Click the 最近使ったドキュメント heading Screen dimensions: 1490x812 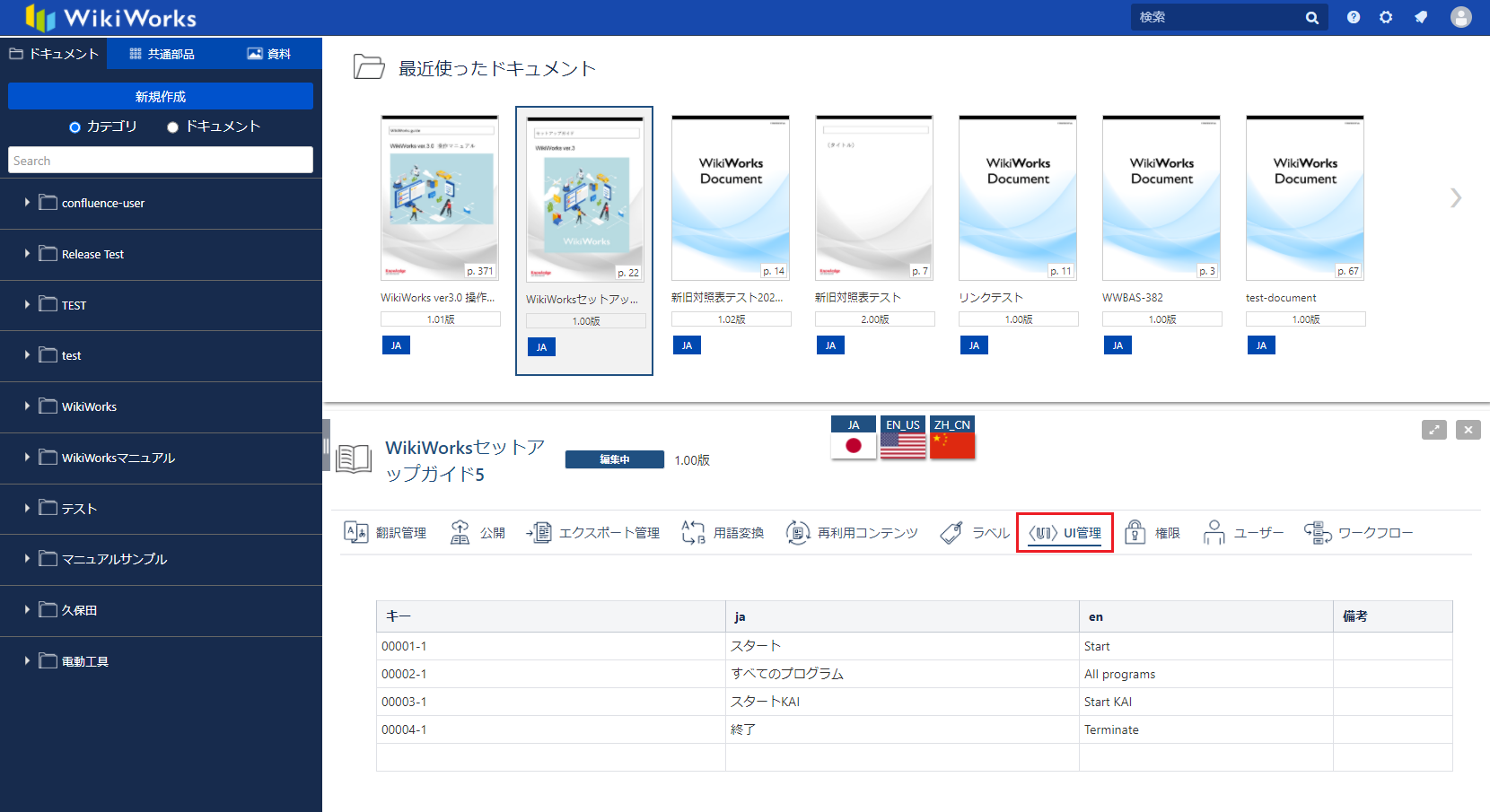point(497,68)
